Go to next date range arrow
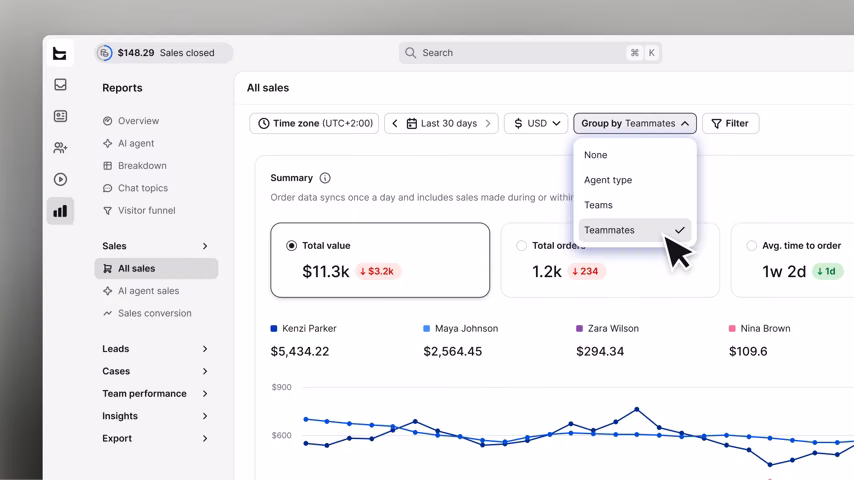This screenshot has width=854, height=480. pos(488,123)
